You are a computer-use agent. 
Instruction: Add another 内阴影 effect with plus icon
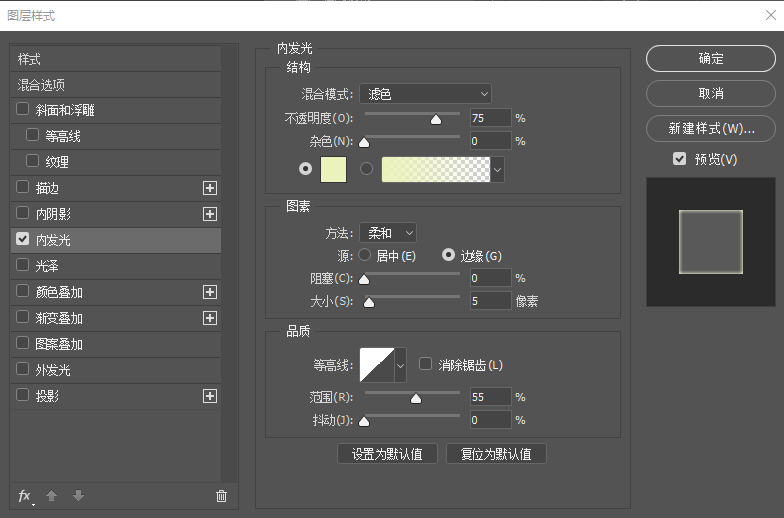click(x=210, y=214)
